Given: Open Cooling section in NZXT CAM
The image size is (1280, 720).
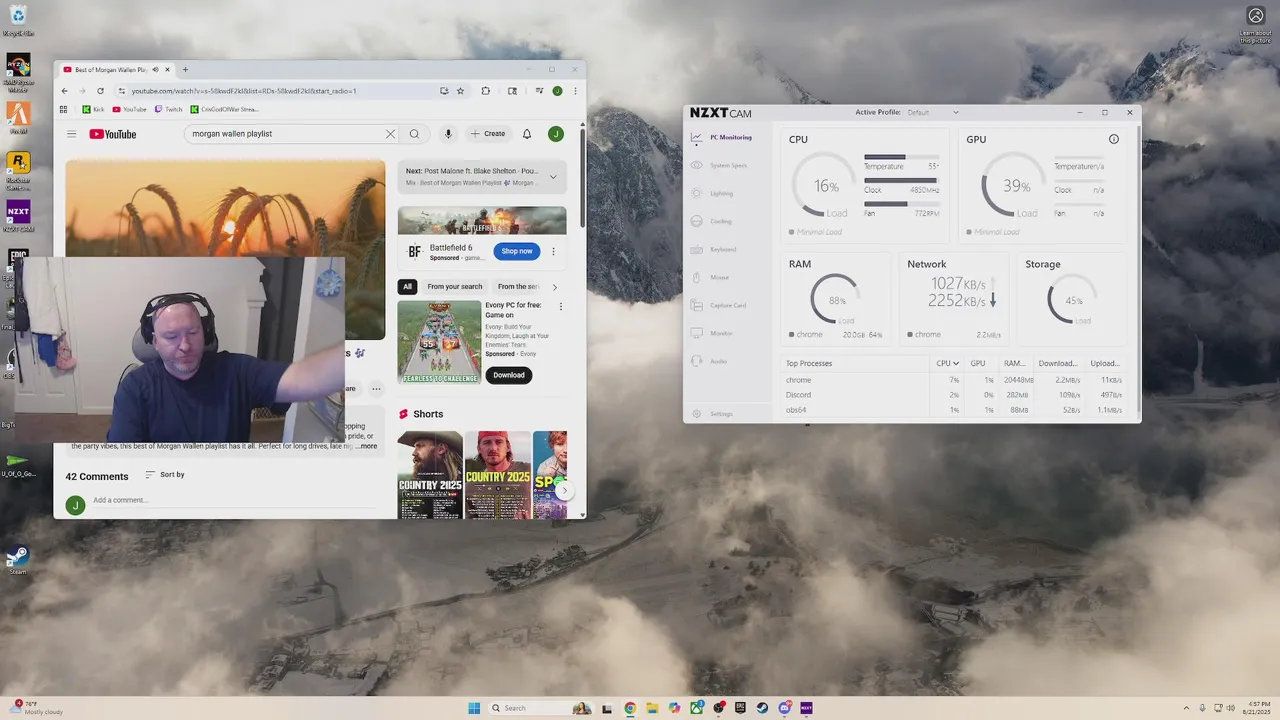Looking at the screenshot, I should (712, 221).
